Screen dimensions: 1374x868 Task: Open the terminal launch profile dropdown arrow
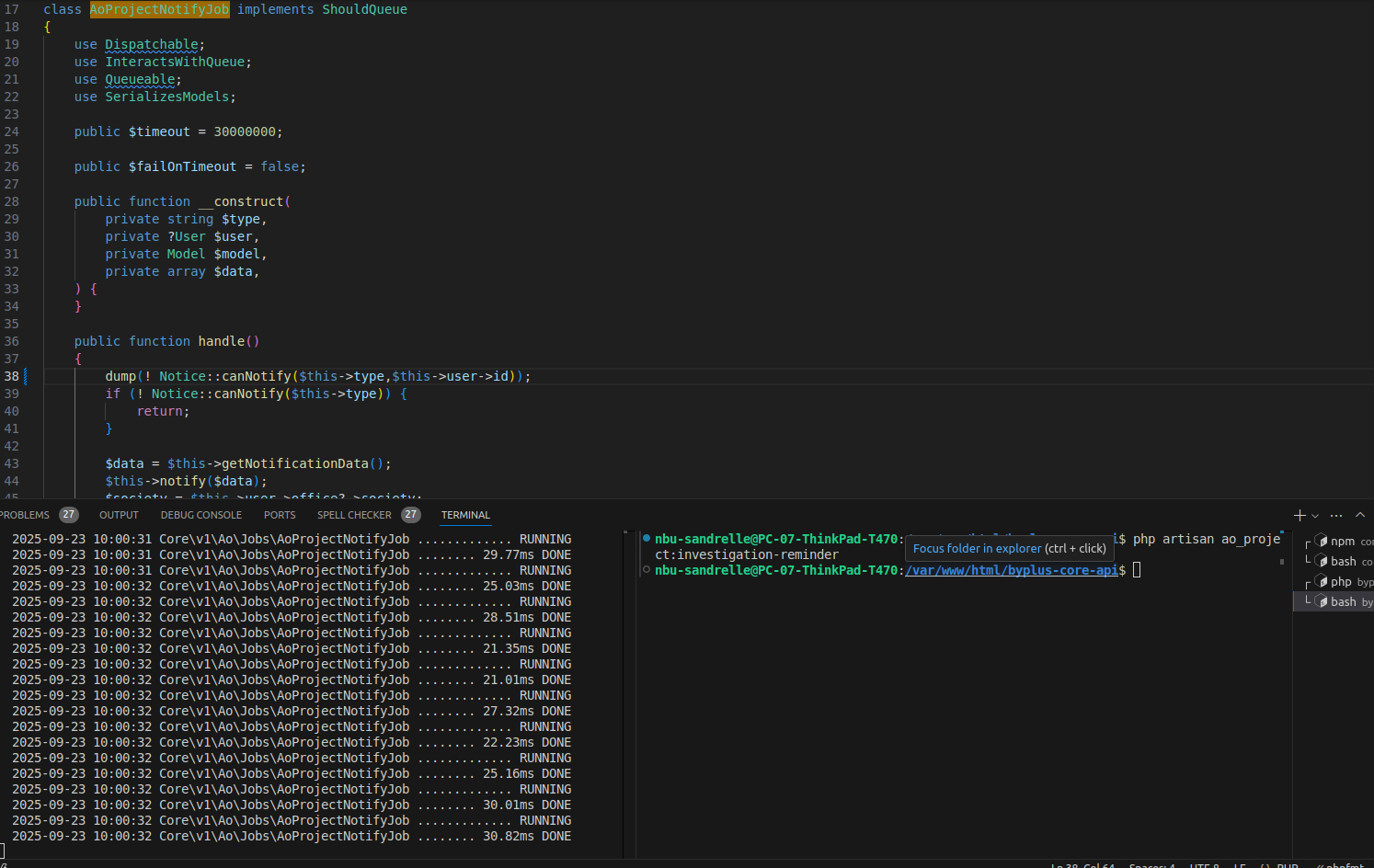tap(1315, 516)
